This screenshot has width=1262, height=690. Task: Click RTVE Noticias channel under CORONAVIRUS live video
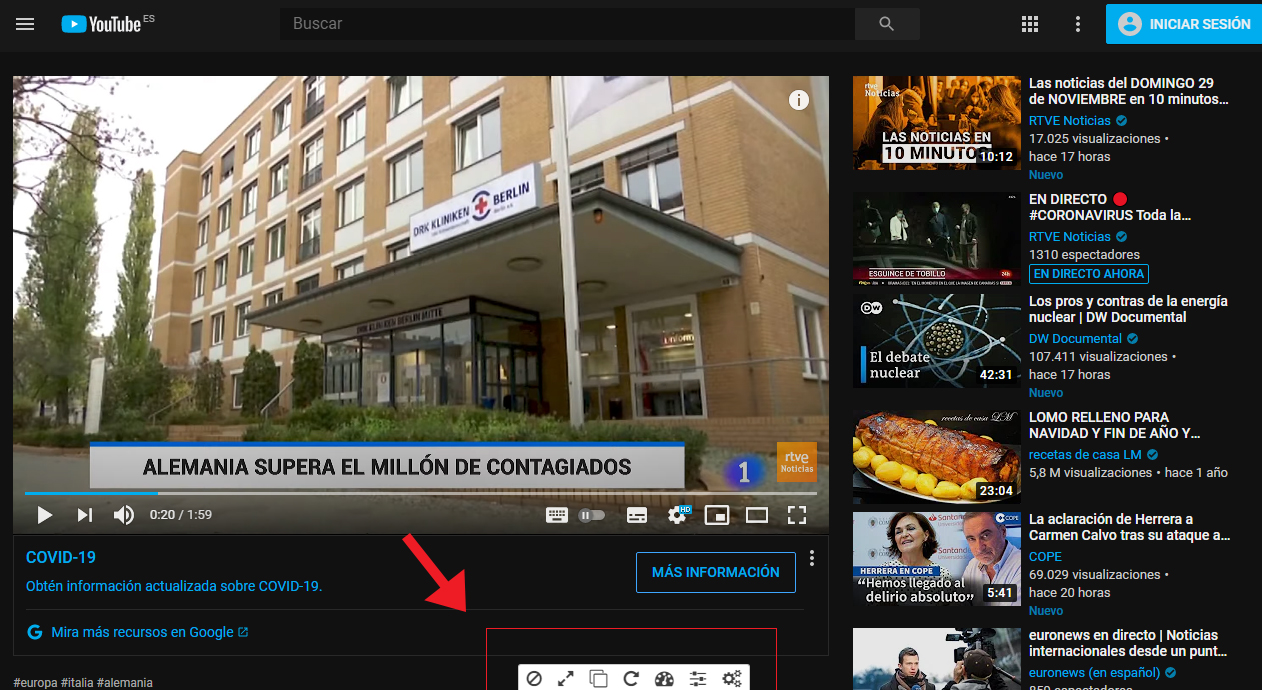[1070, 237]
